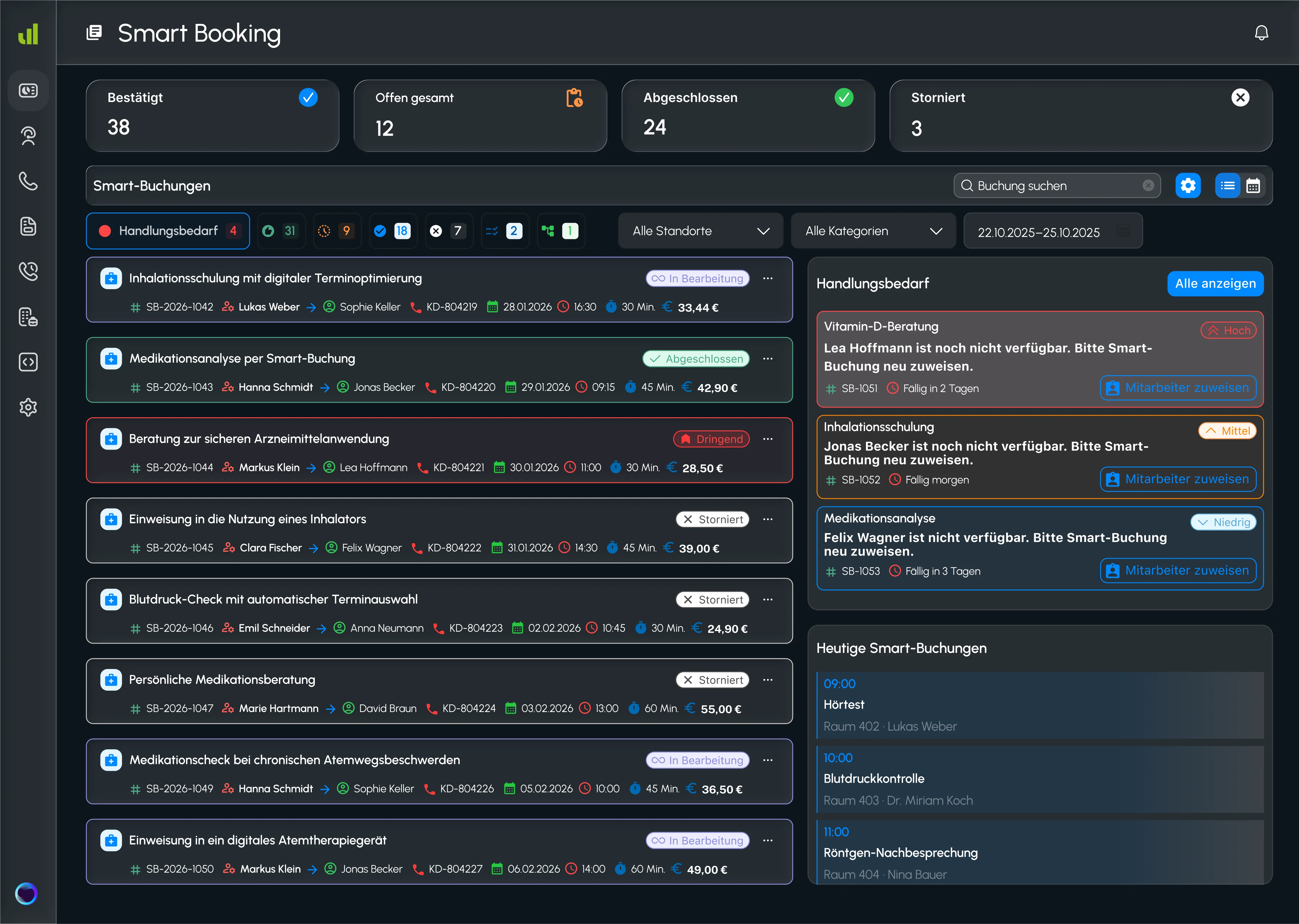Viewport: 1299px width, 924px height.
Task: Open the calculator sidebar icon
Action: (x=28, y=316)
